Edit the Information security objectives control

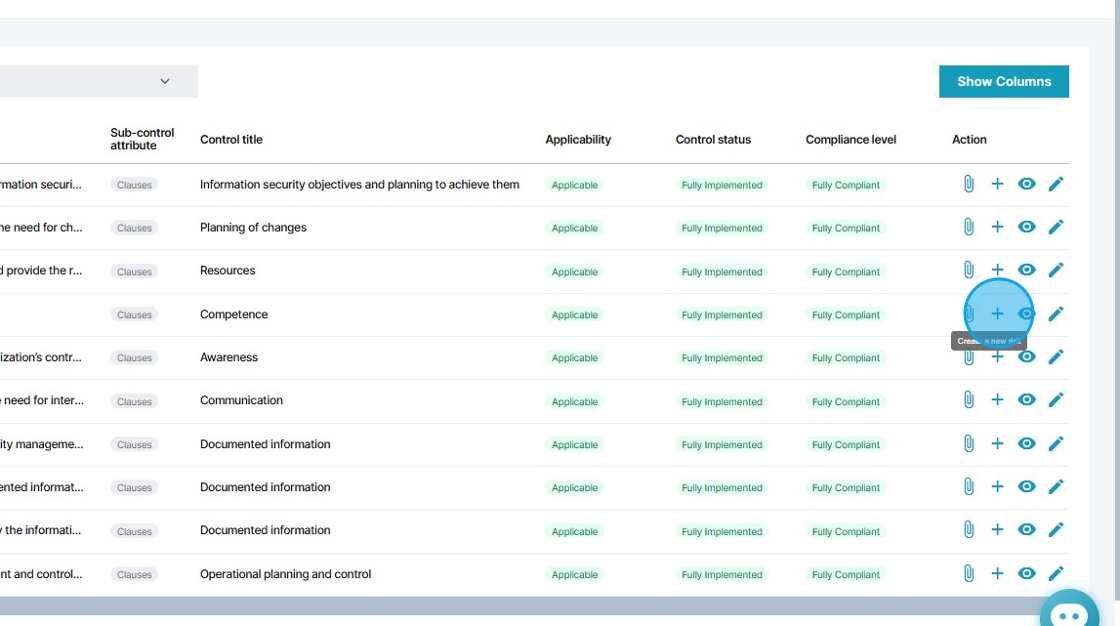tap(1056, 184)
